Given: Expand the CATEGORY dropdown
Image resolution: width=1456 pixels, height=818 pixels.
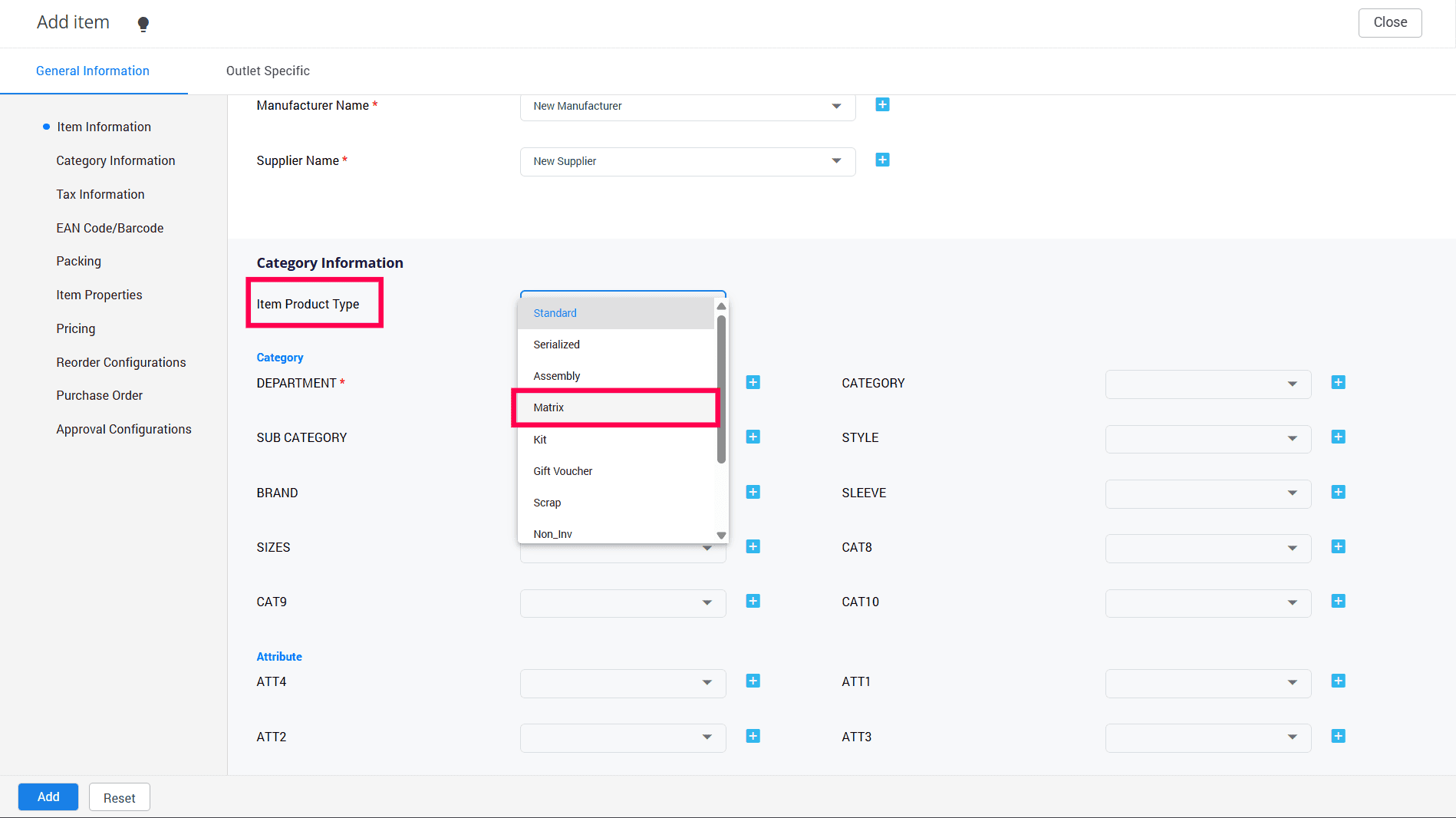Looking at the screenshot, I should [x=1208, y=384].
